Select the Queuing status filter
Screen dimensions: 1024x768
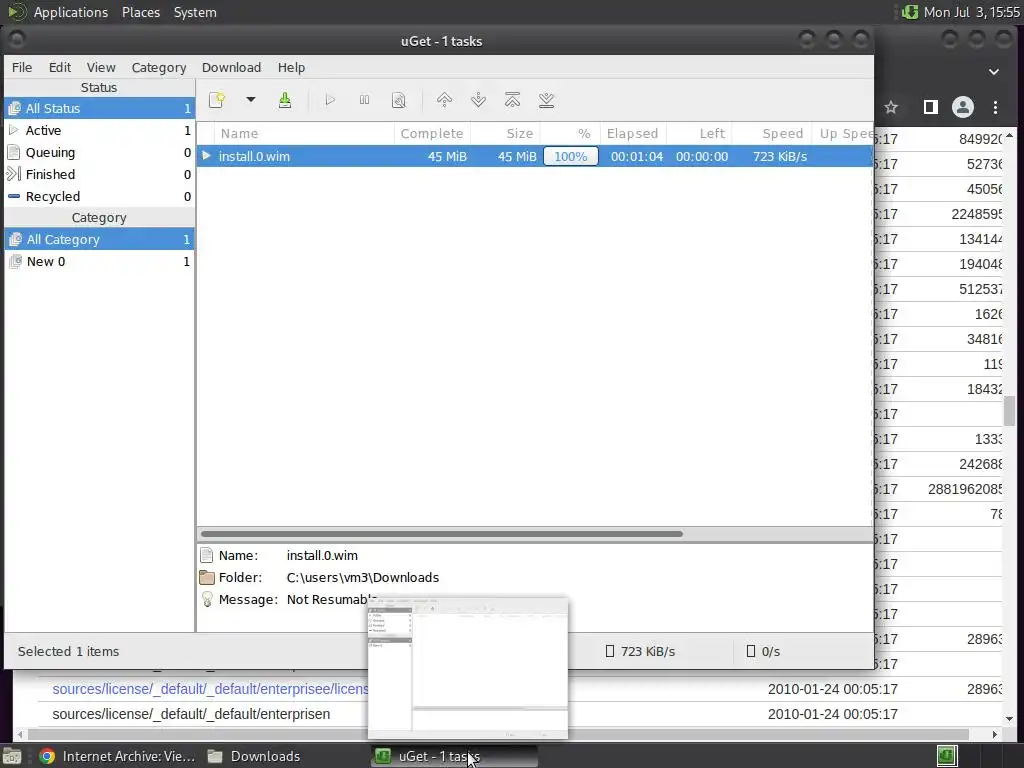click(x=99, y=153)
